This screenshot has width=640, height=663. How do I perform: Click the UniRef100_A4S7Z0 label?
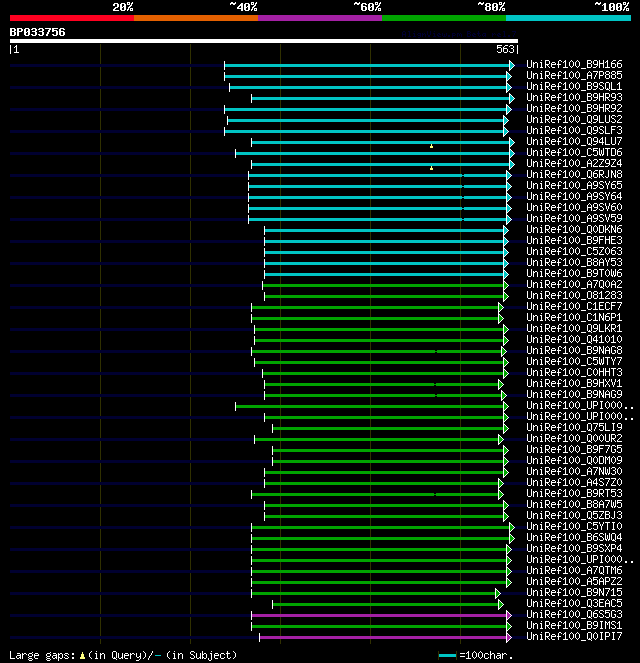(x=574, y=482)
